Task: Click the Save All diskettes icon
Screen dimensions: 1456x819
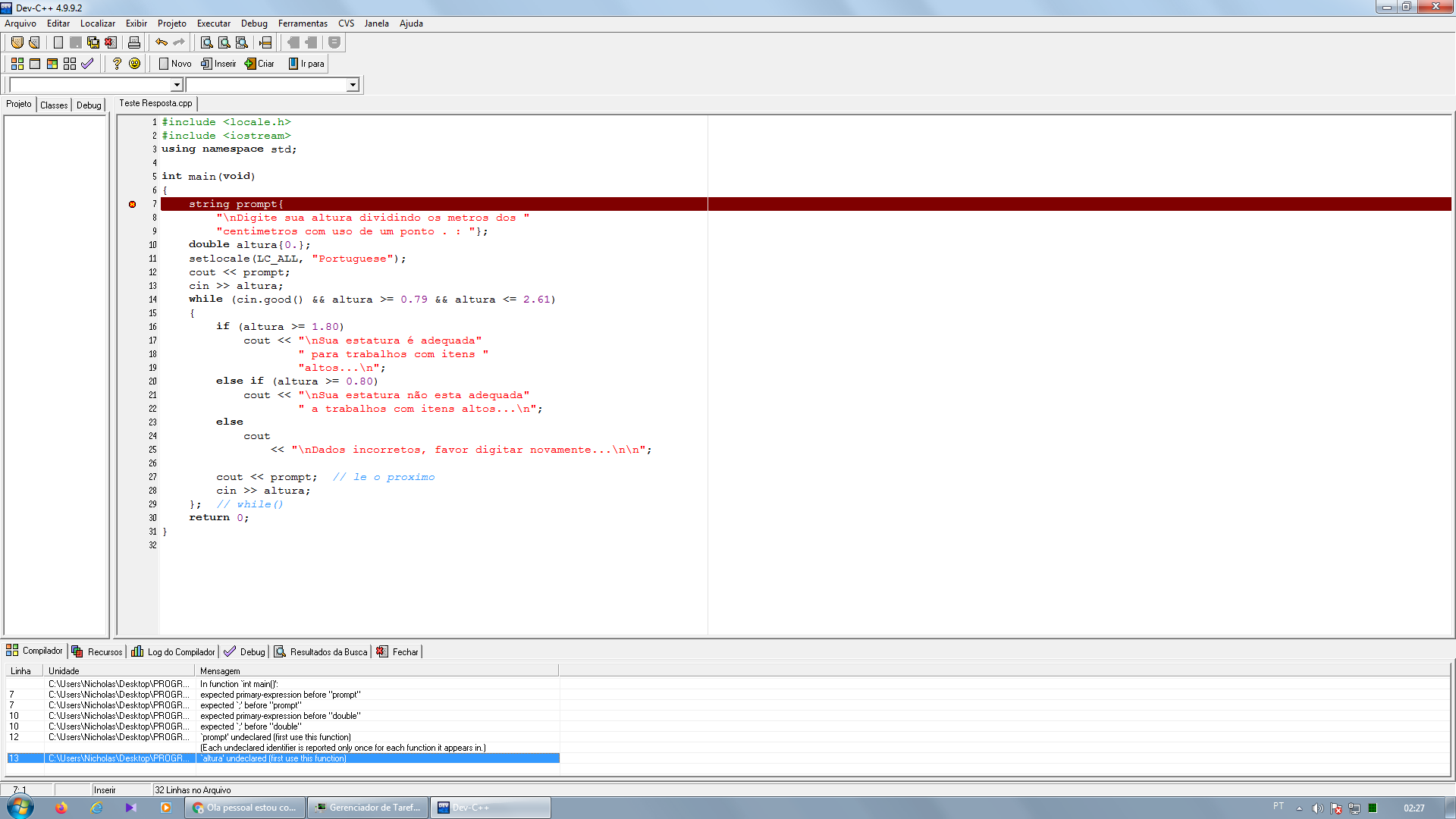Action: pyautogui.click(x=93, y=42)
